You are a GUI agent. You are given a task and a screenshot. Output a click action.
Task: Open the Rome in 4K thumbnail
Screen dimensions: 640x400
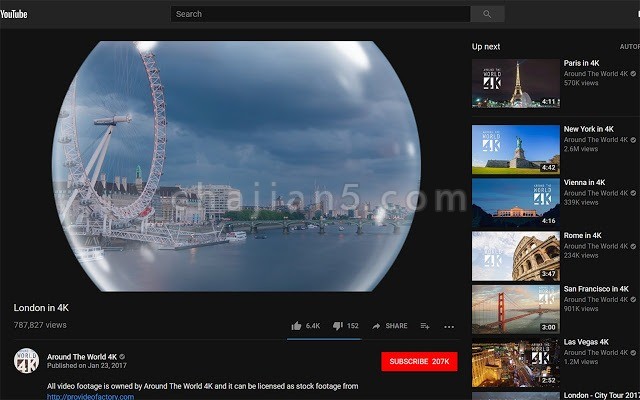pos(516,256)
